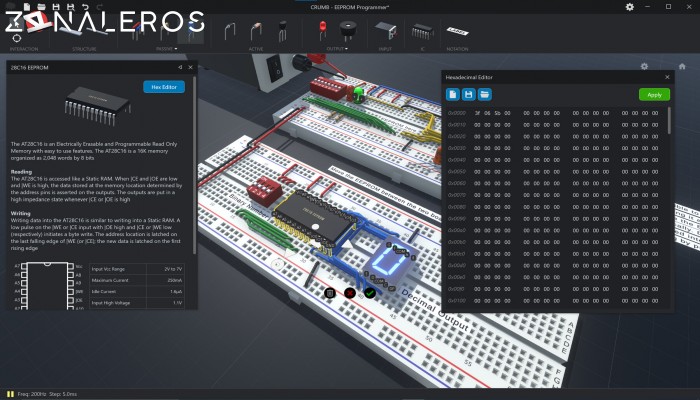
Task: Confirm placement with green check icon
Action: click(x=370, y=293)
